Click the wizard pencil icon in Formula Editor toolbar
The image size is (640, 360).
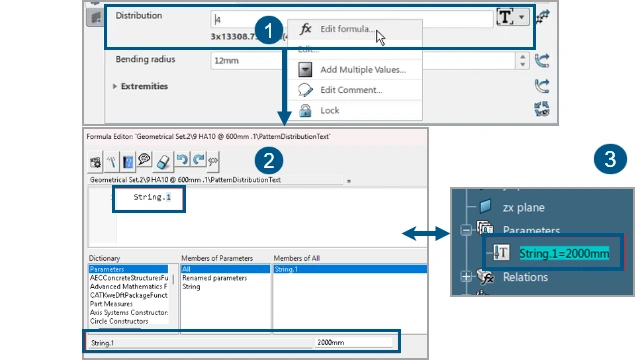coord(111,162)
